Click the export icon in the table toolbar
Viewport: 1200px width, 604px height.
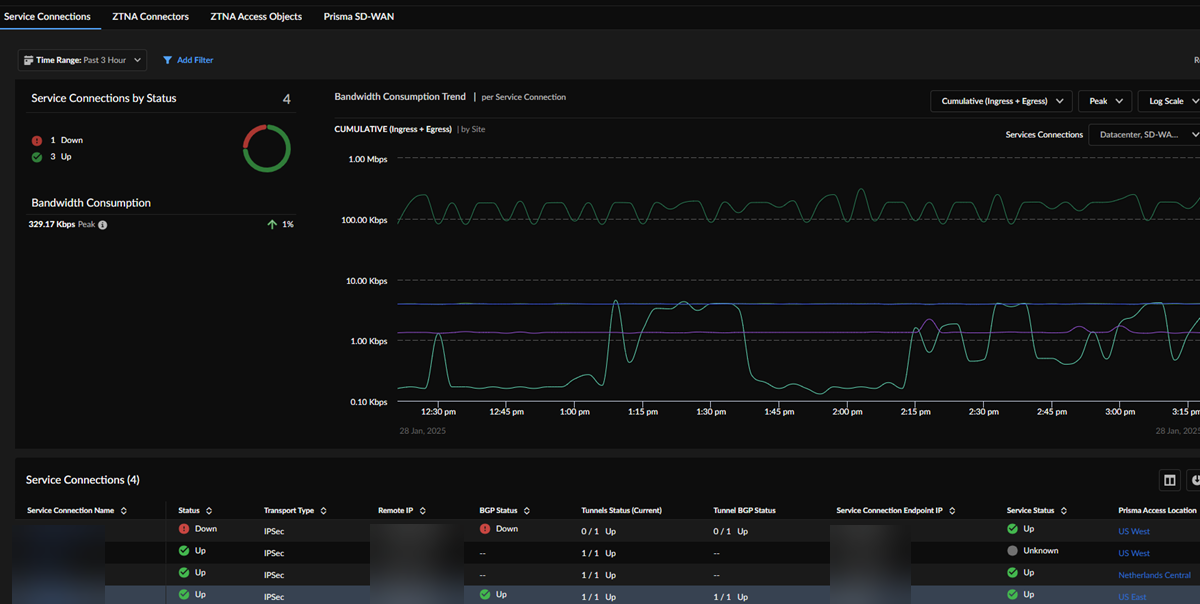pyautogui.click(x=1195, y=480)
